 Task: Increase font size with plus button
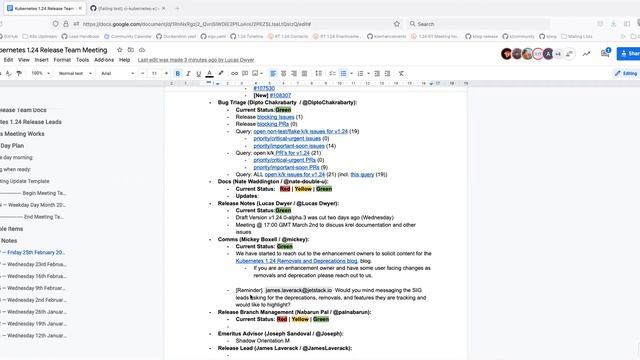tap(166, 73)
